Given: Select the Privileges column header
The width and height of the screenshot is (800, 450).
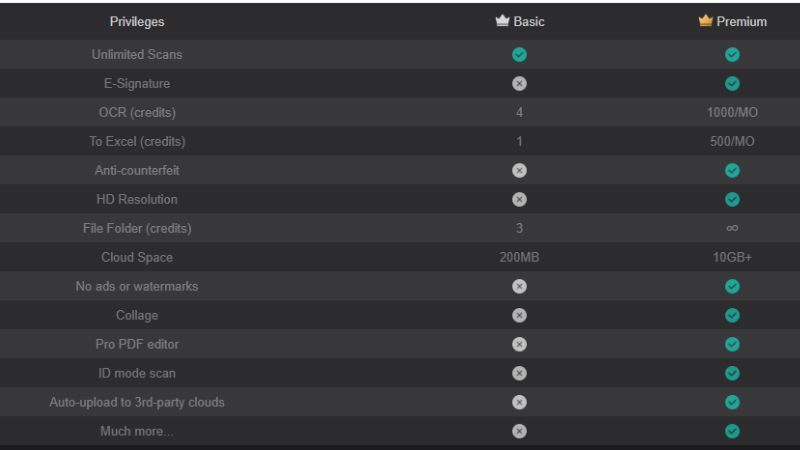Looking at the screenshot, I should 136,22.
